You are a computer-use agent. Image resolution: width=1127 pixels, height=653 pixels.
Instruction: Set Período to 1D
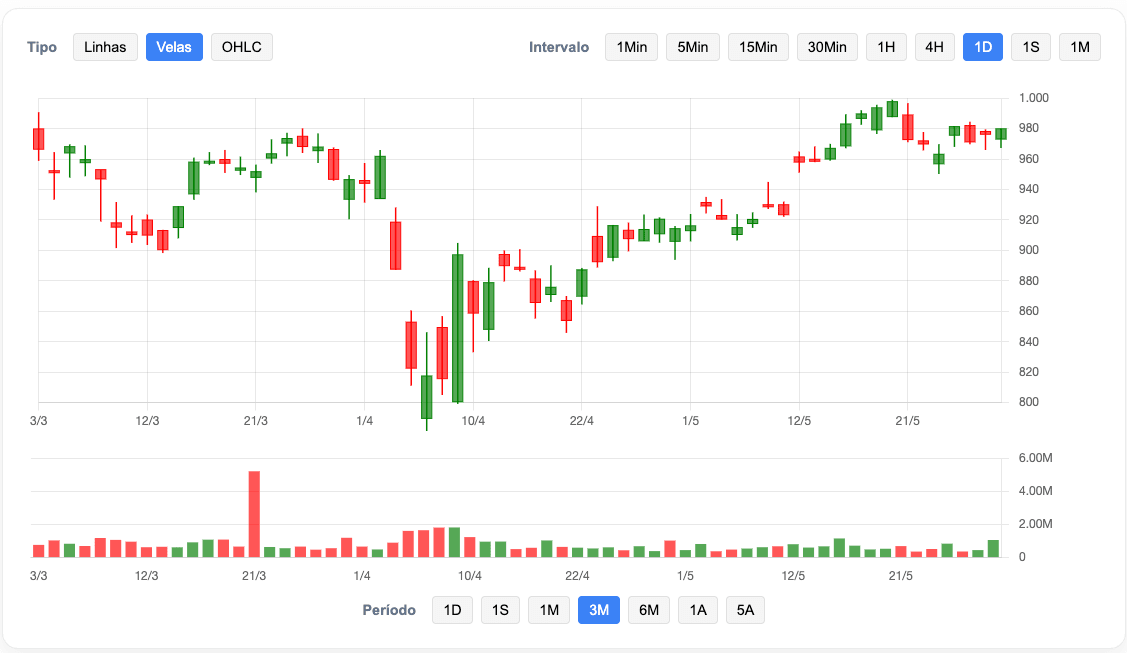coord(452,610)
